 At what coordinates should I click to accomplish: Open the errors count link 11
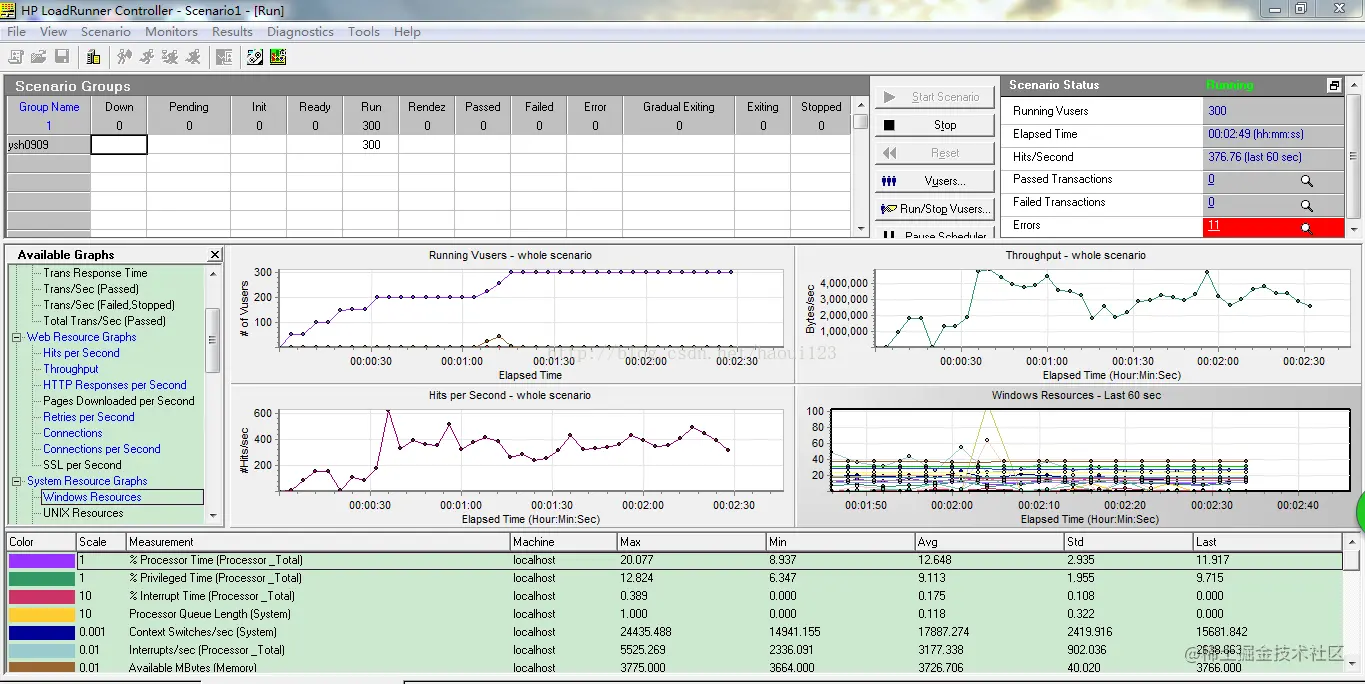(x=1213, y=226)
